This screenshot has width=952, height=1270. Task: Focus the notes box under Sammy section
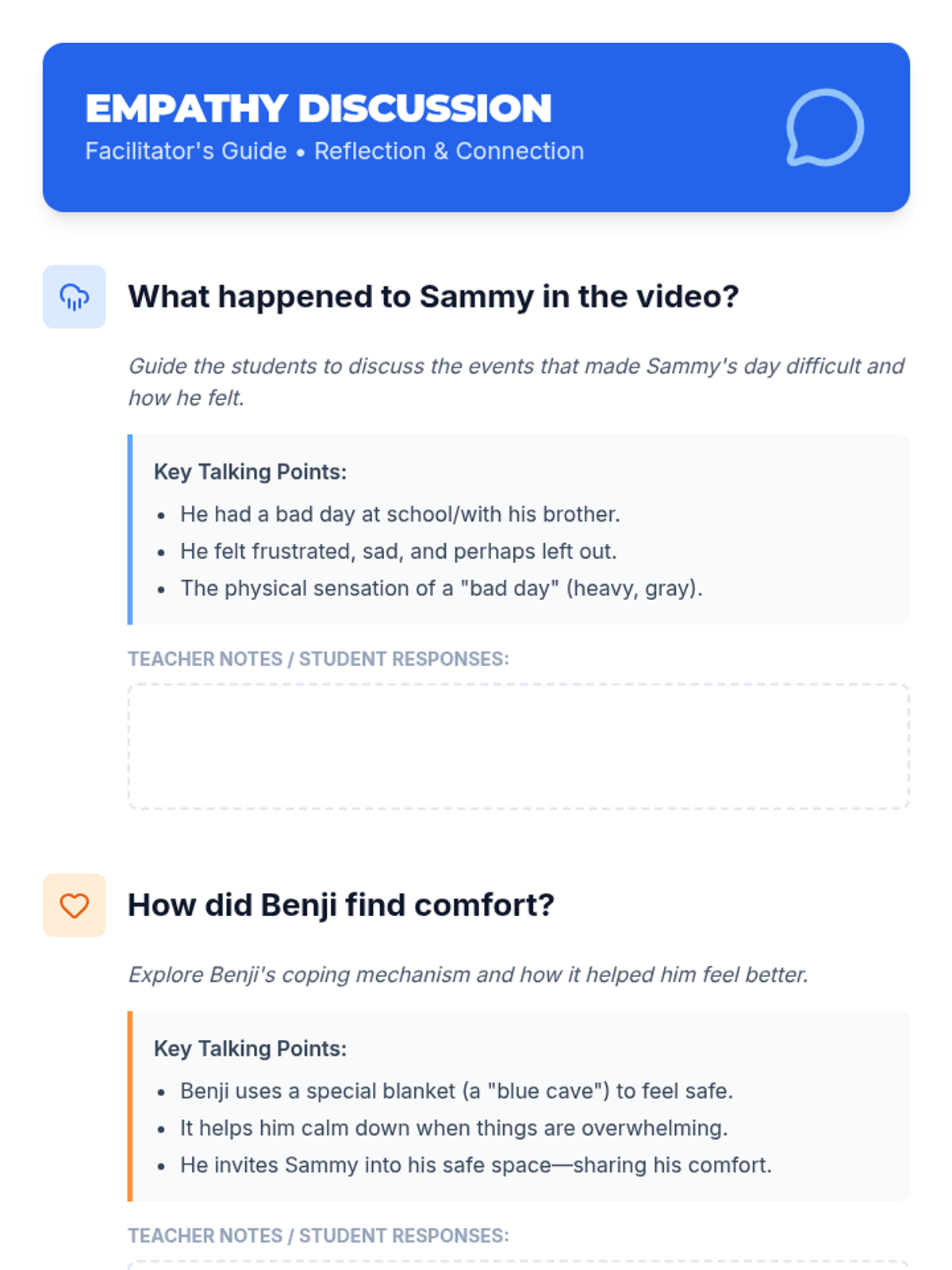[518, 746]
